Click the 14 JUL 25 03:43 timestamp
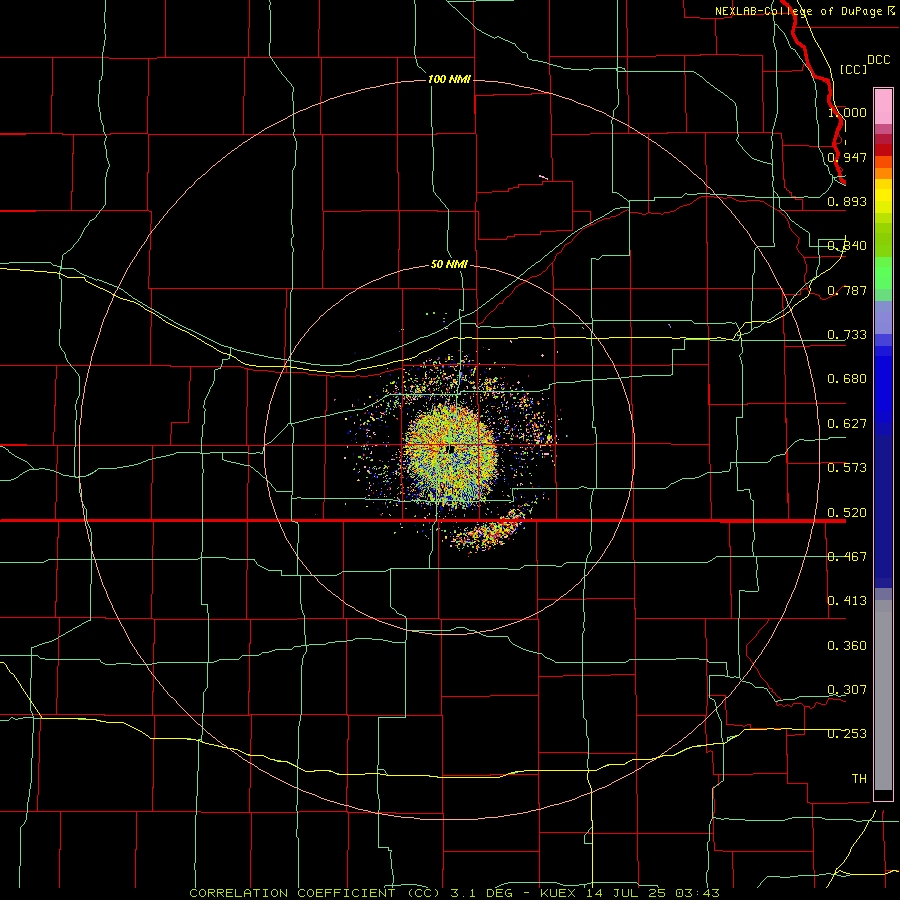 tap(653, 893)
